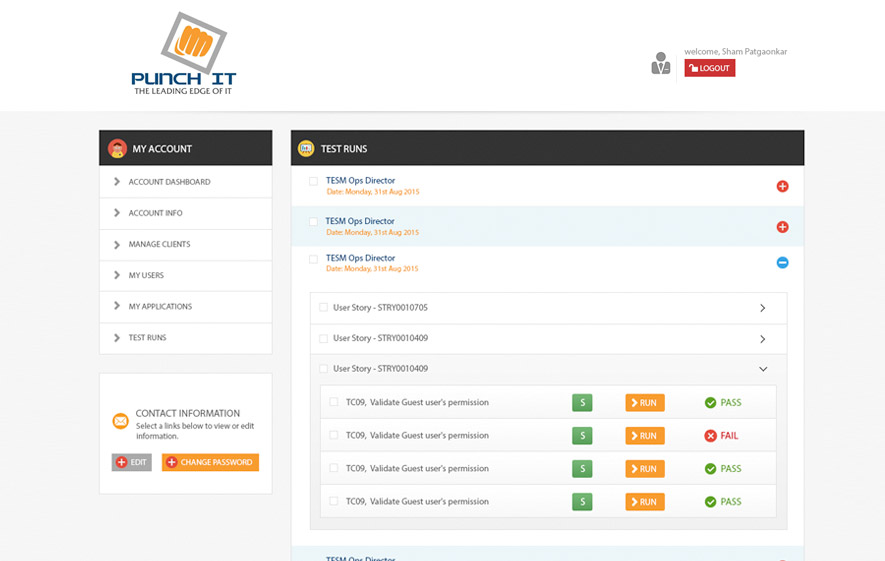Go to Manage Clients in sidebar
The width and height of the screenshot is (885, 561).
tap(159, 244)
